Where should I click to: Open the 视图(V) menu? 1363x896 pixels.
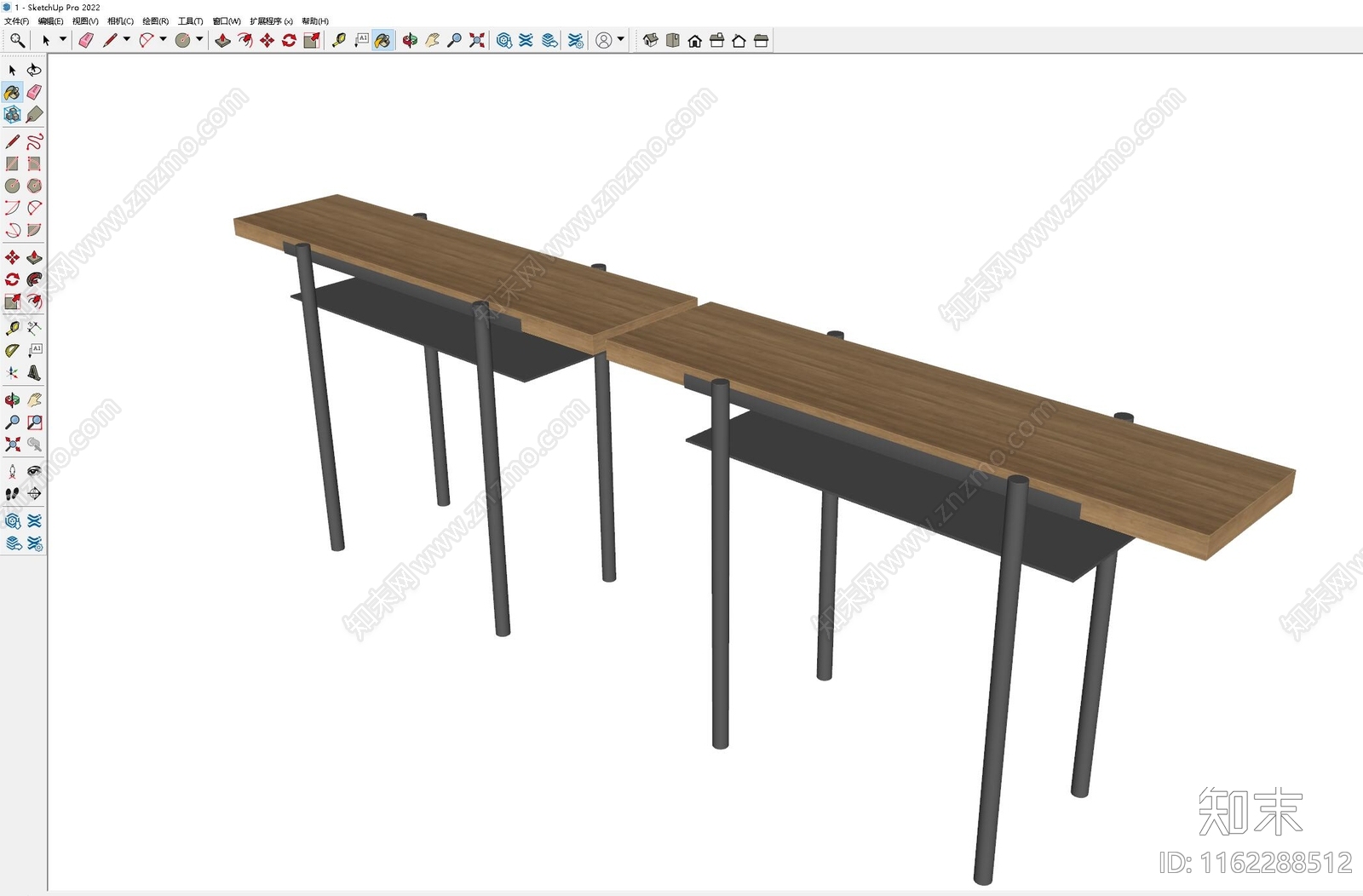pos(85,21)
